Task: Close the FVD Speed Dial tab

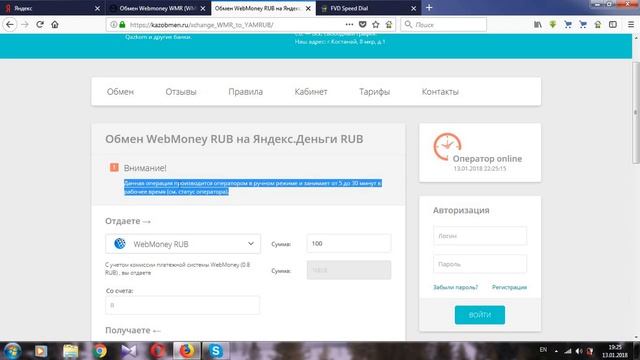Action: [413, 8]
